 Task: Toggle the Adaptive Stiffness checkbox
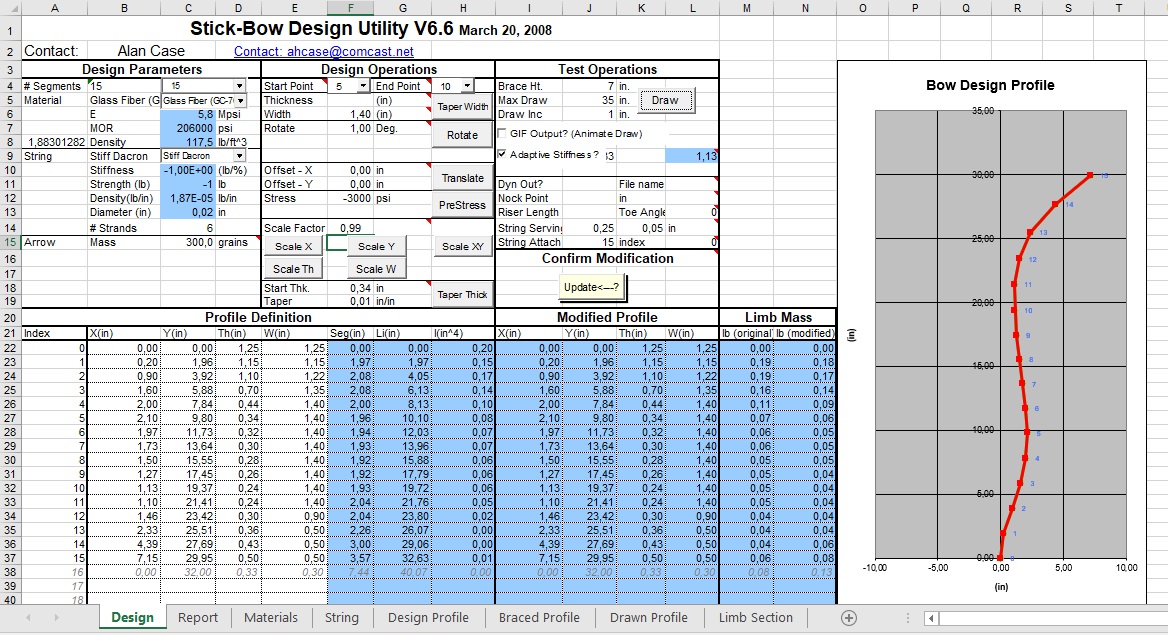503,155
